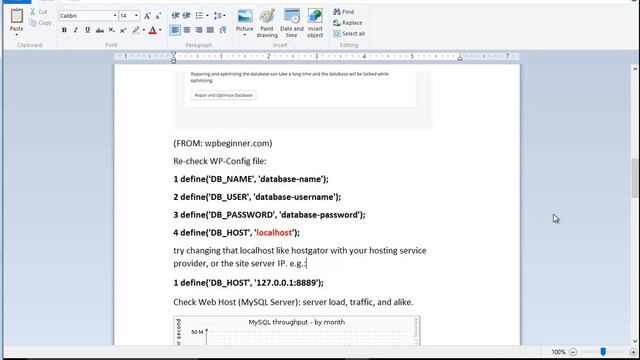Click the Repair and Optimize Database image
The image size is (640, 360).
point(302,99)
